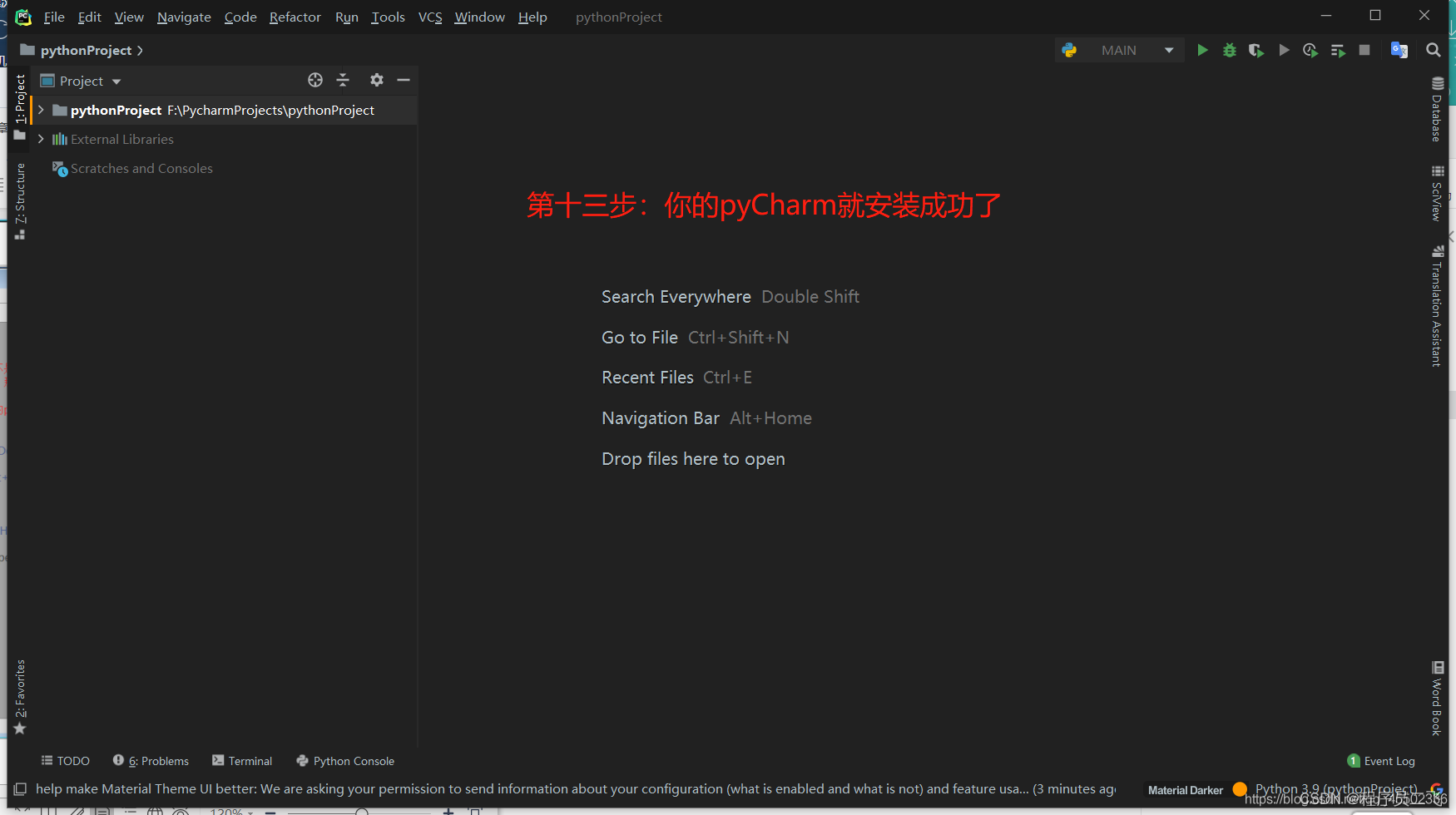Viewport: 1456px width, 815px height.
Task: Open the VCS menu
Action: click(430, 17)
